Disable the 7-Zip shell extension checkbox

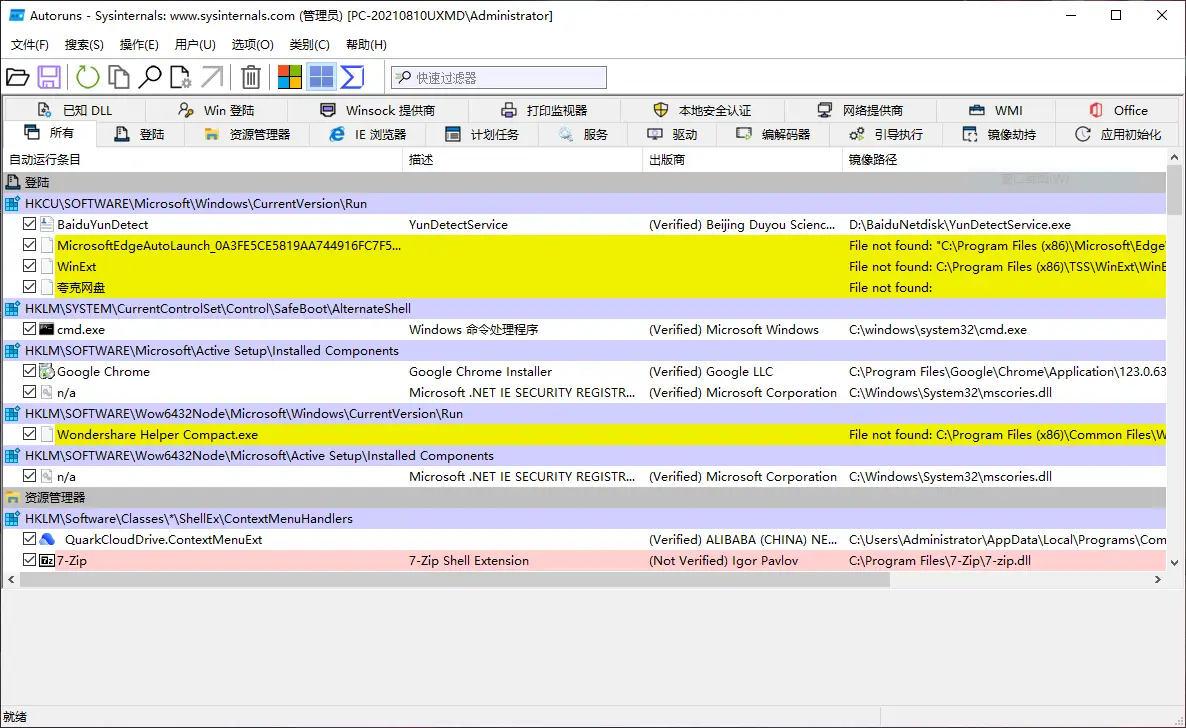(30, 561)
